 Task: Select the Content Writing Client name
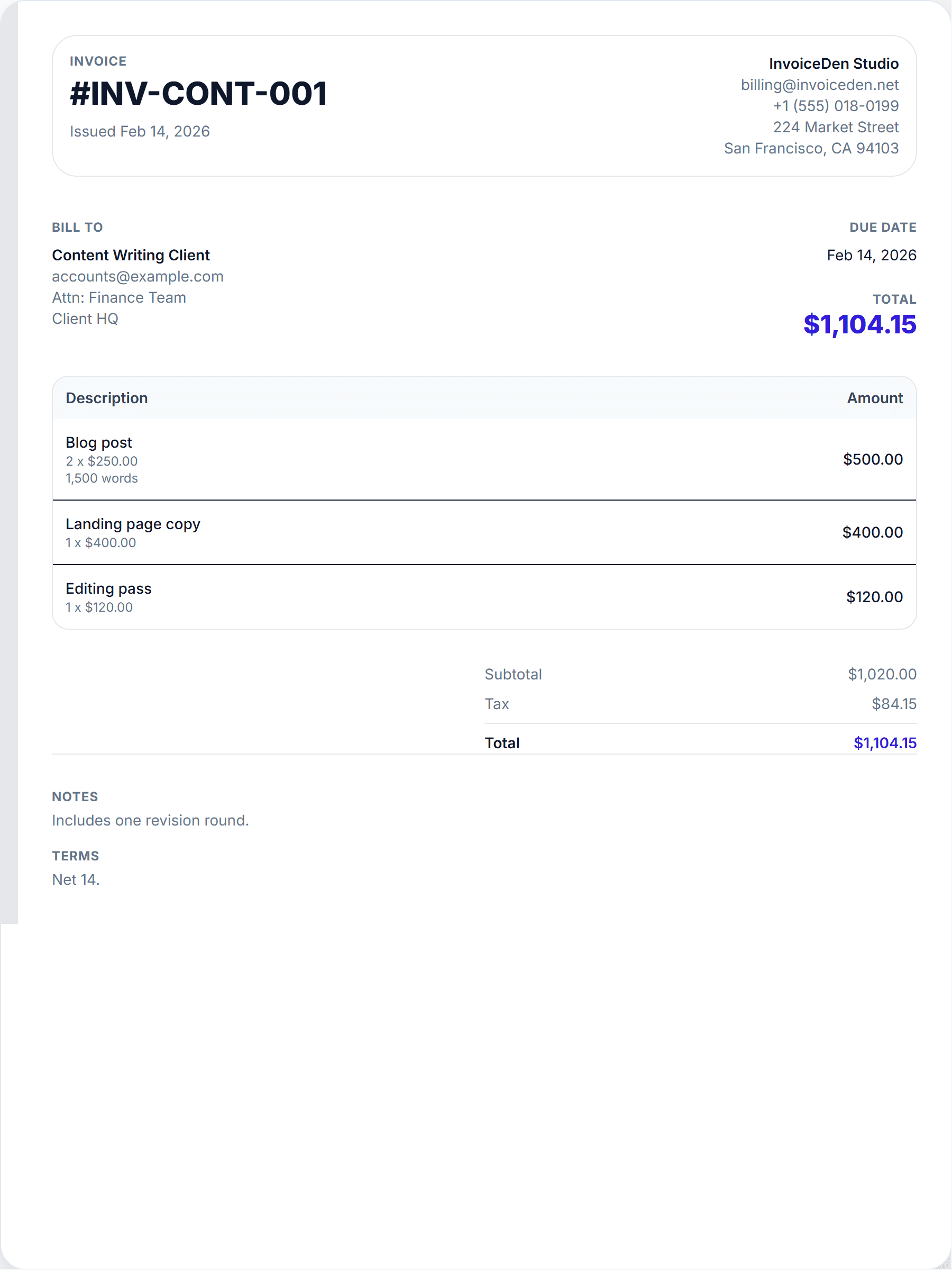(131, 255)
